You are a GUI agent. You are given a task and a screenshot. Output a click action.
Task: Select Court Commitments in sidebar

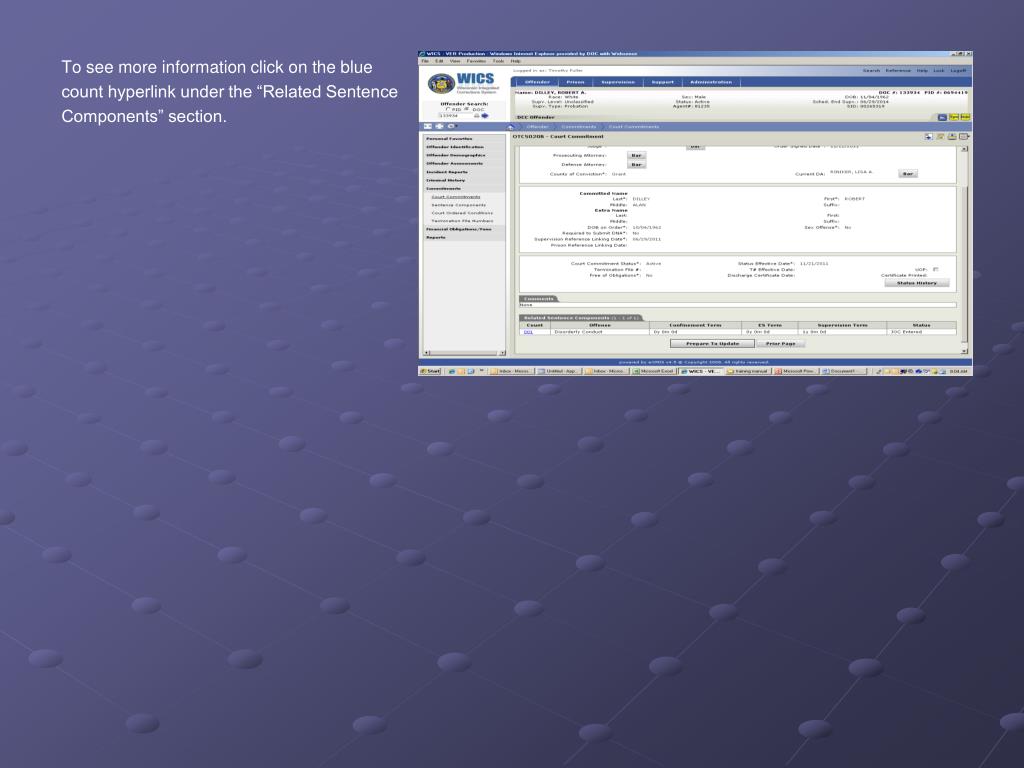[456, 197]
